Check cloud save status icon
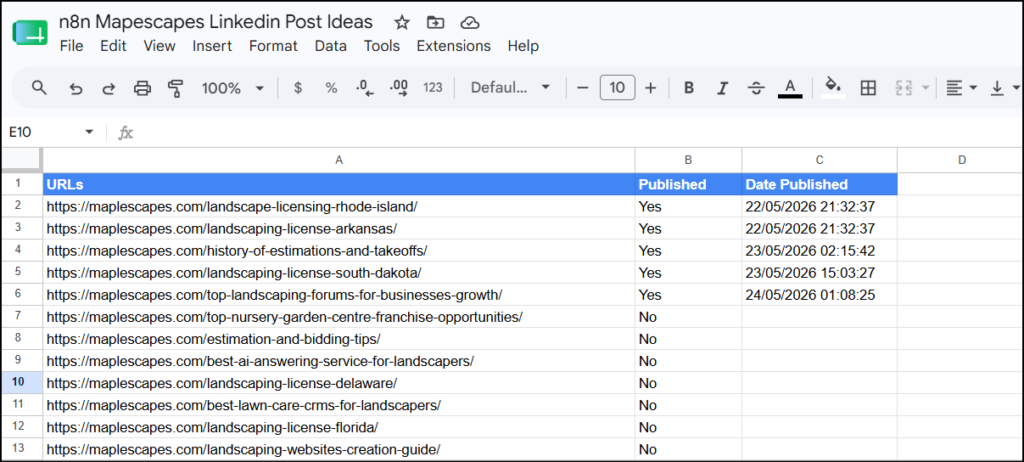 tap(470, 22)
